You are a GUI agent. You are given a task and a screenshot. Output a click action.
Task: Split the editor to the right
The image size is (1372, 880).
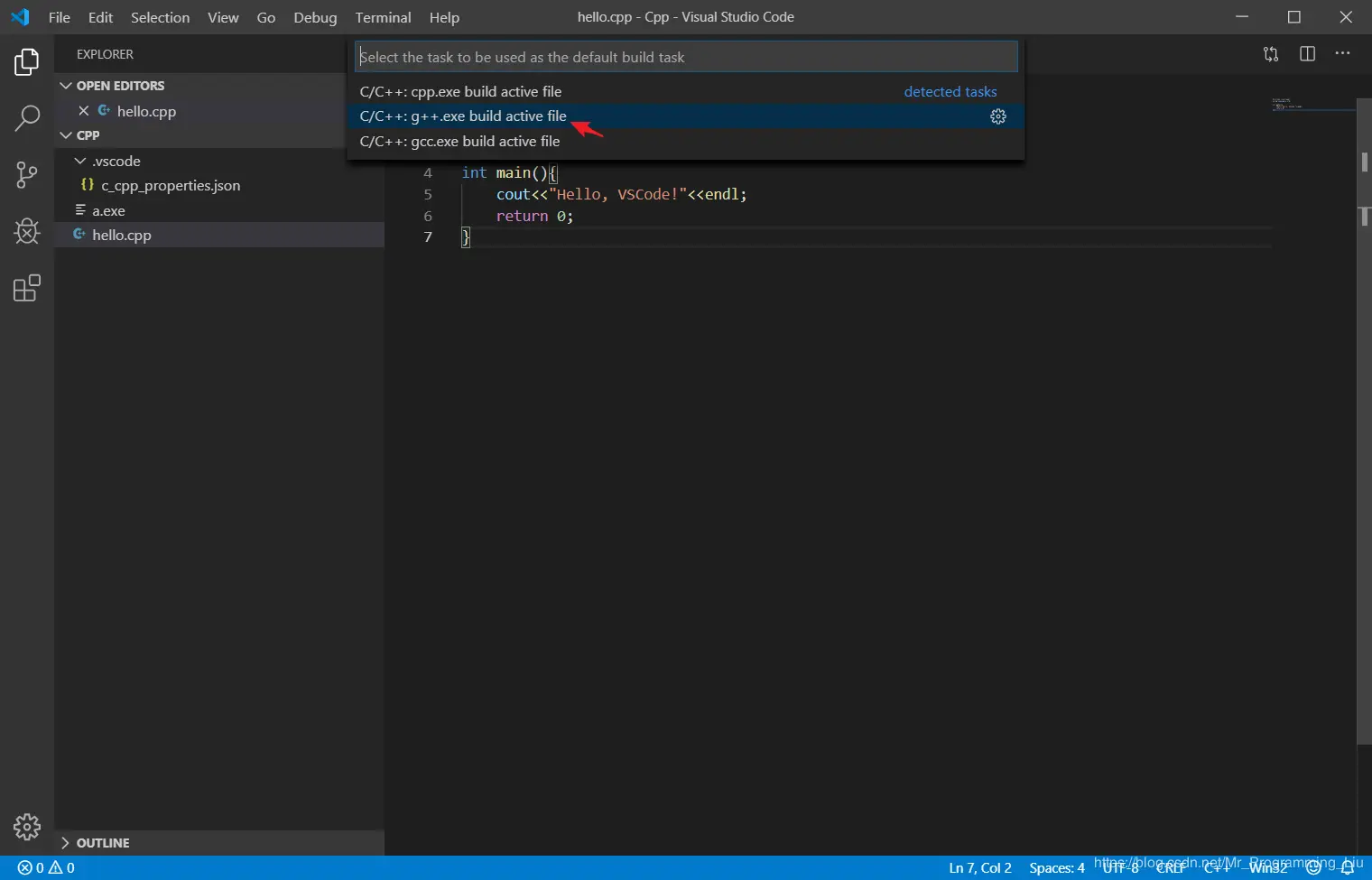point(1307,54)
